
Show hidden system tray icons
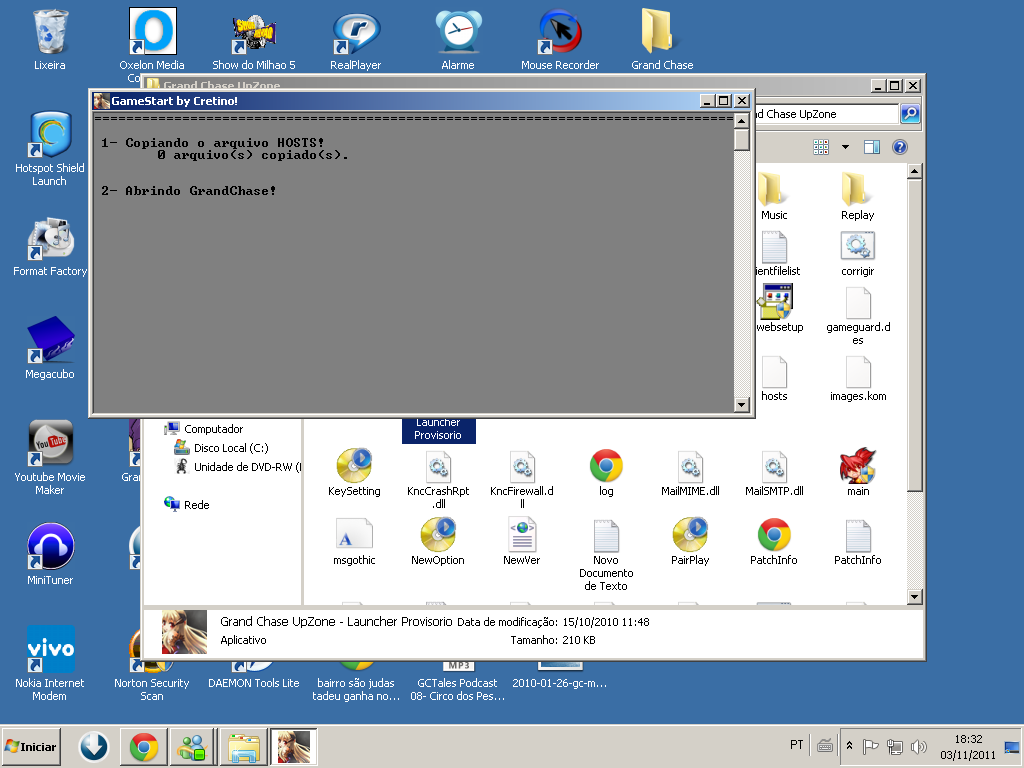[x=850, y=746]
